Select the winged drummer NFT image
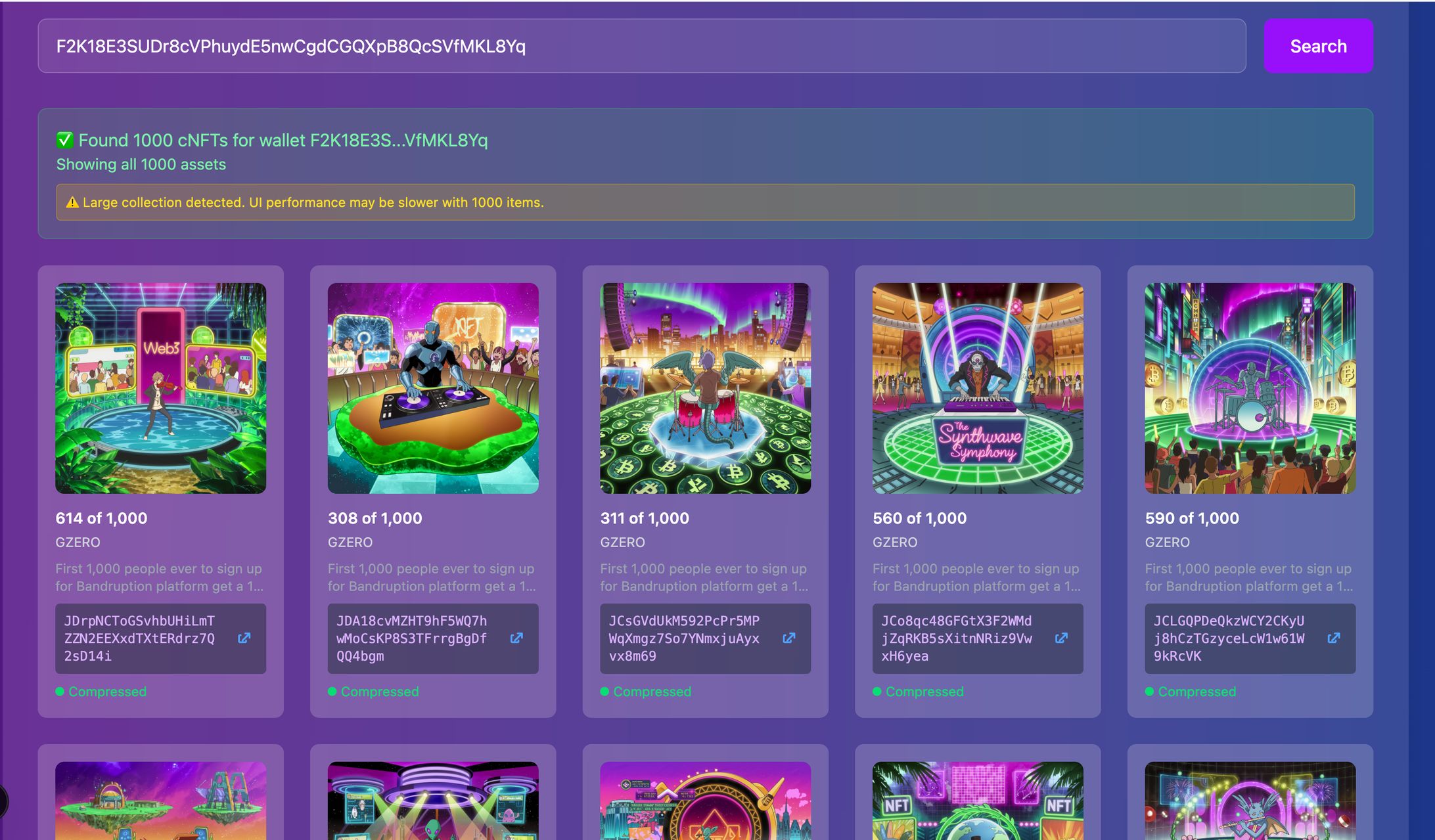 click(x=705, y=388)
